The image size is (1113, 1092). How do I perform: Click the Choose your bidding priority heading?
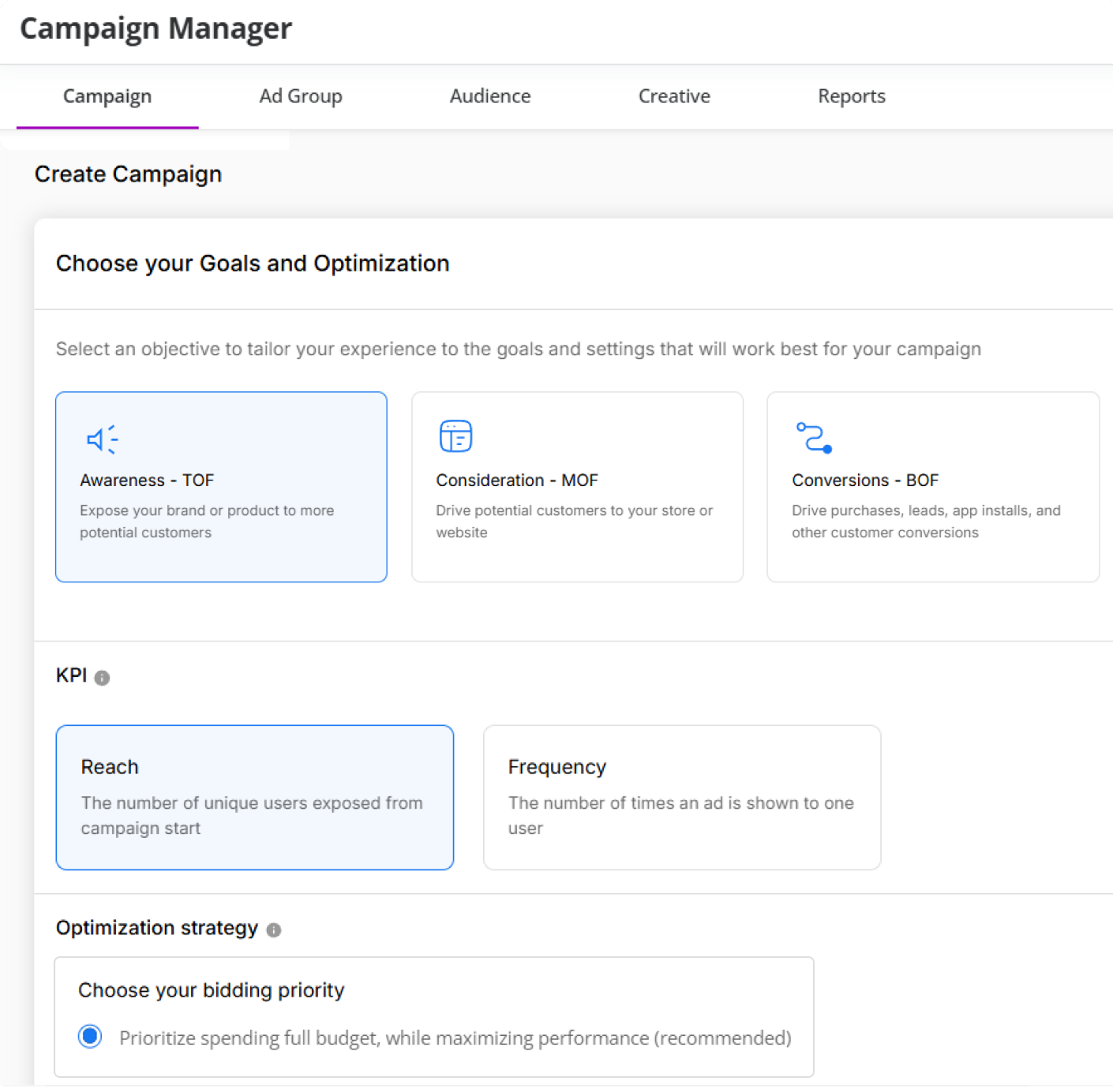[x=211, y=990]
